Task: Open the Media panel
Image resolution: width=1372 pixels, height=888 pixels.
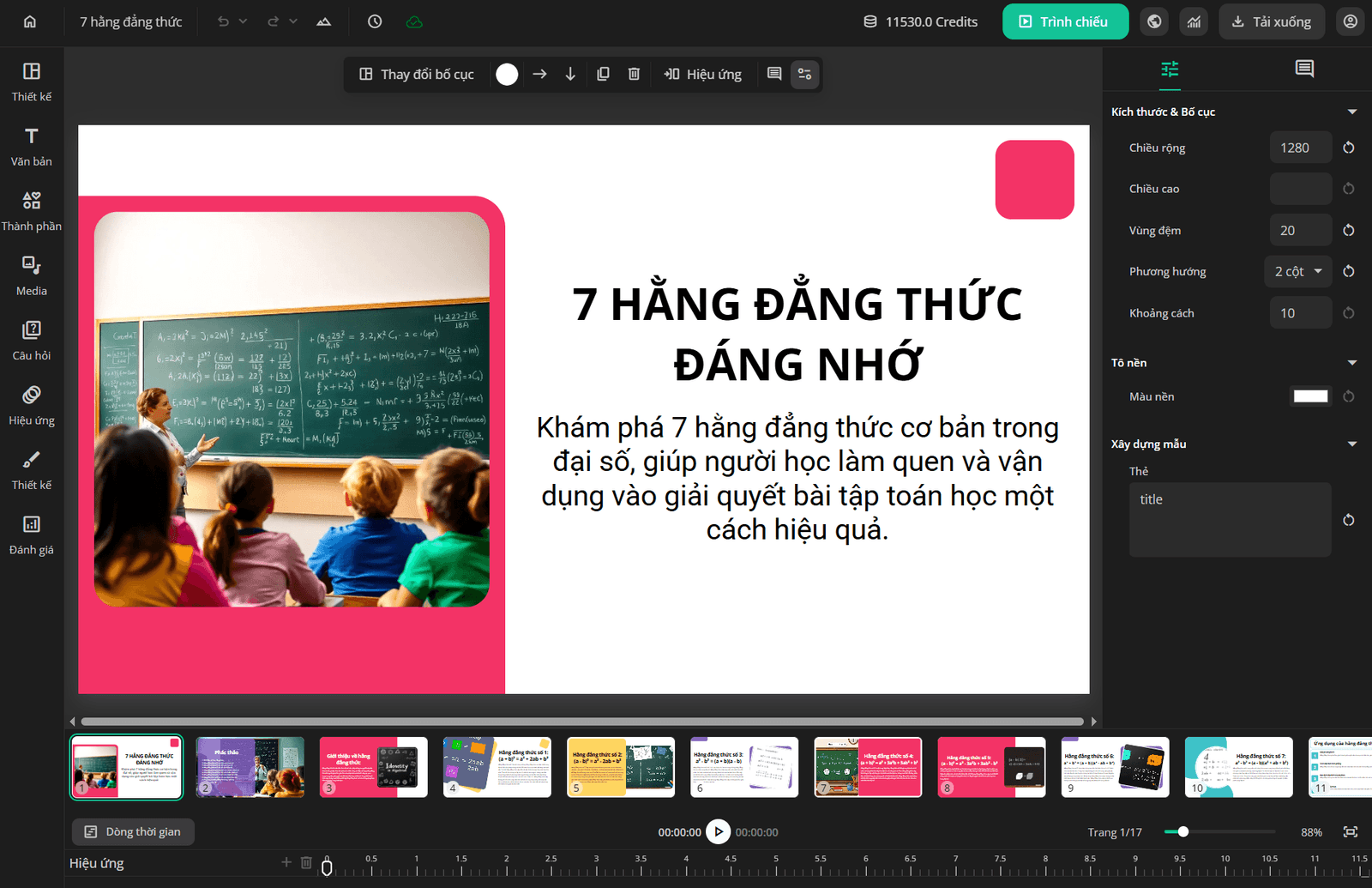Action: click(32, 276)
